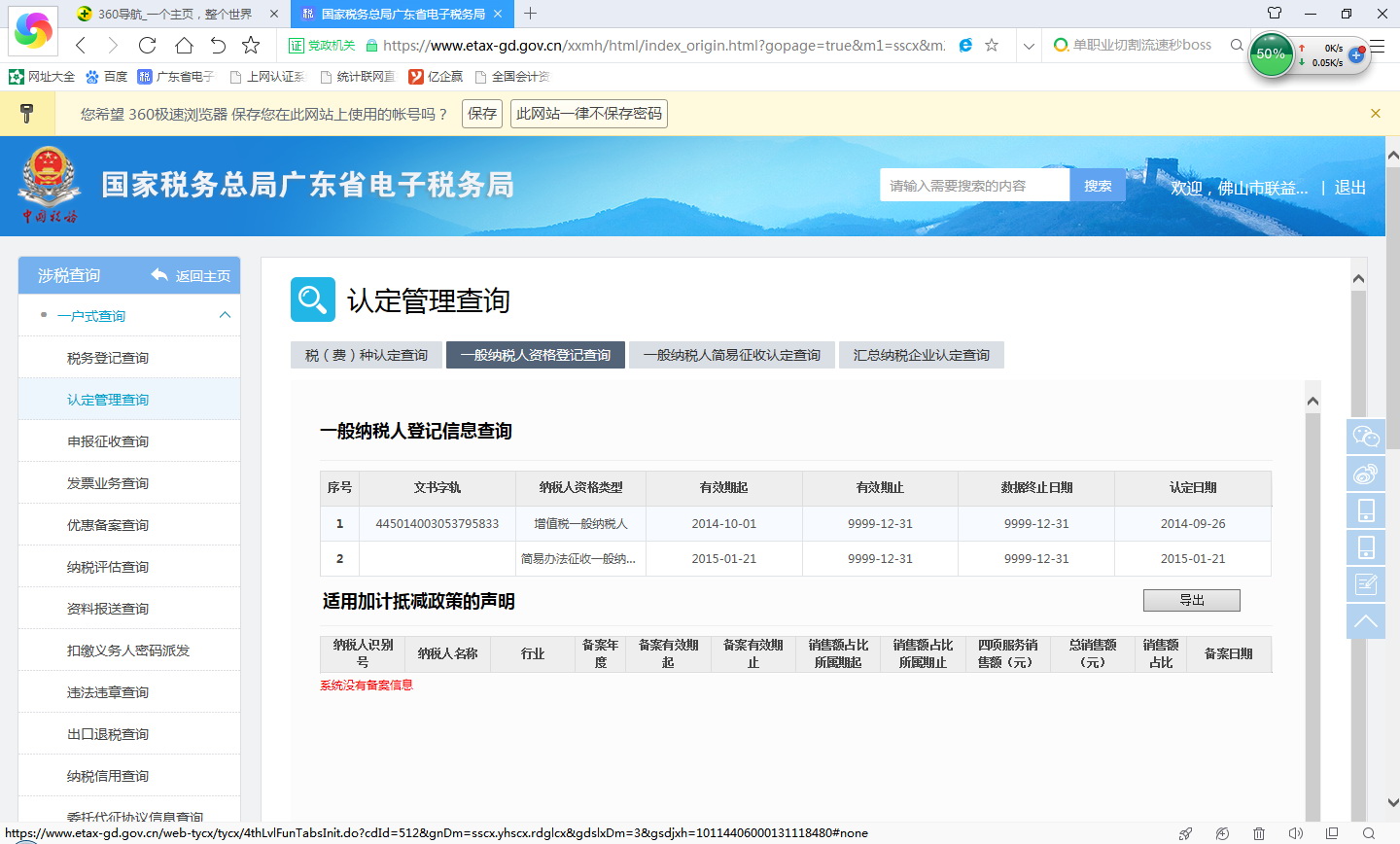Open 网址大全 bookmark
This screenshot has width=1400, height=844.
pyautogui.click(x=42, y=76)
